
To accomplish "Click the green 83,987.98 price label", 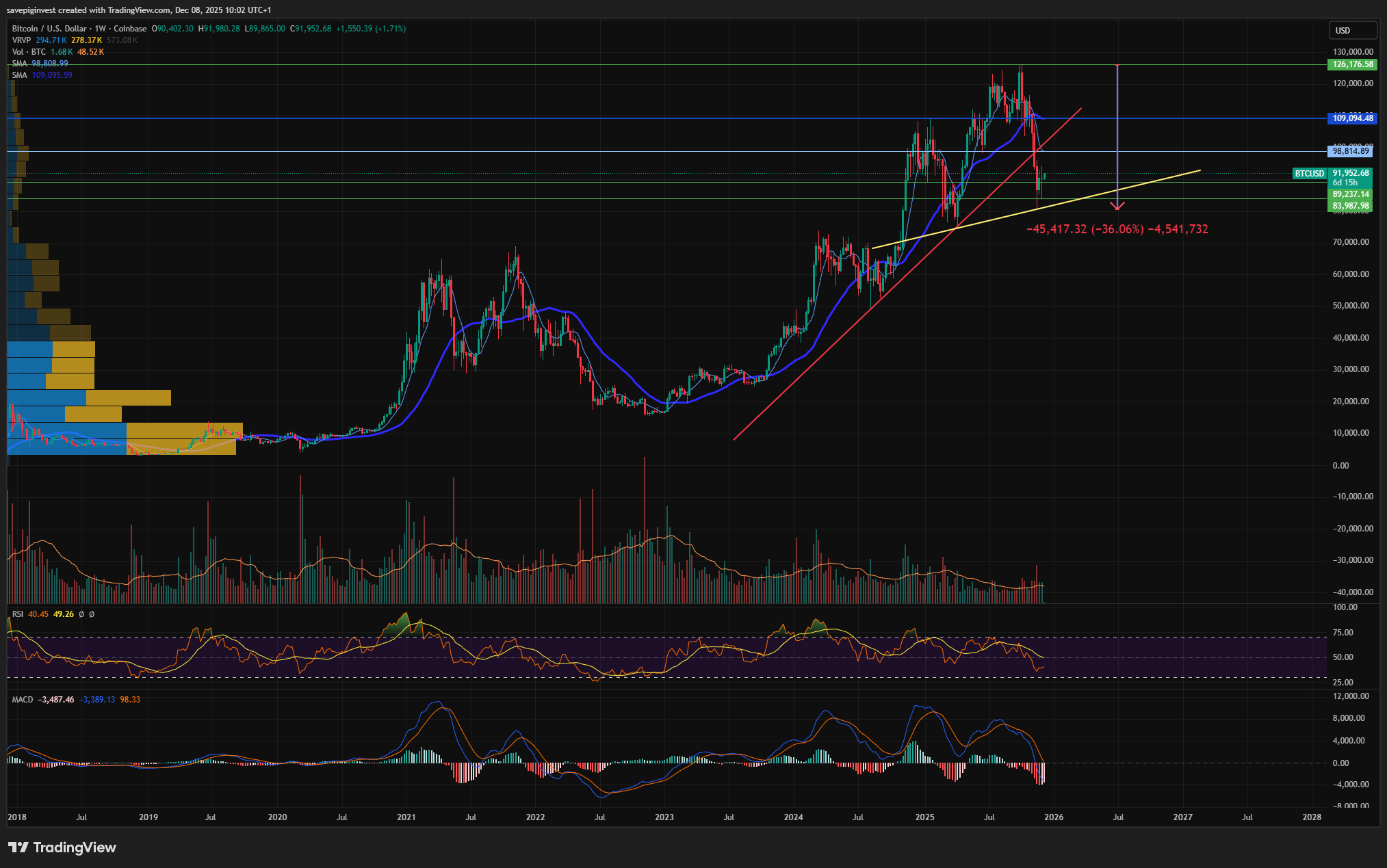I will pyautogui.click(x=1351, y=206).
